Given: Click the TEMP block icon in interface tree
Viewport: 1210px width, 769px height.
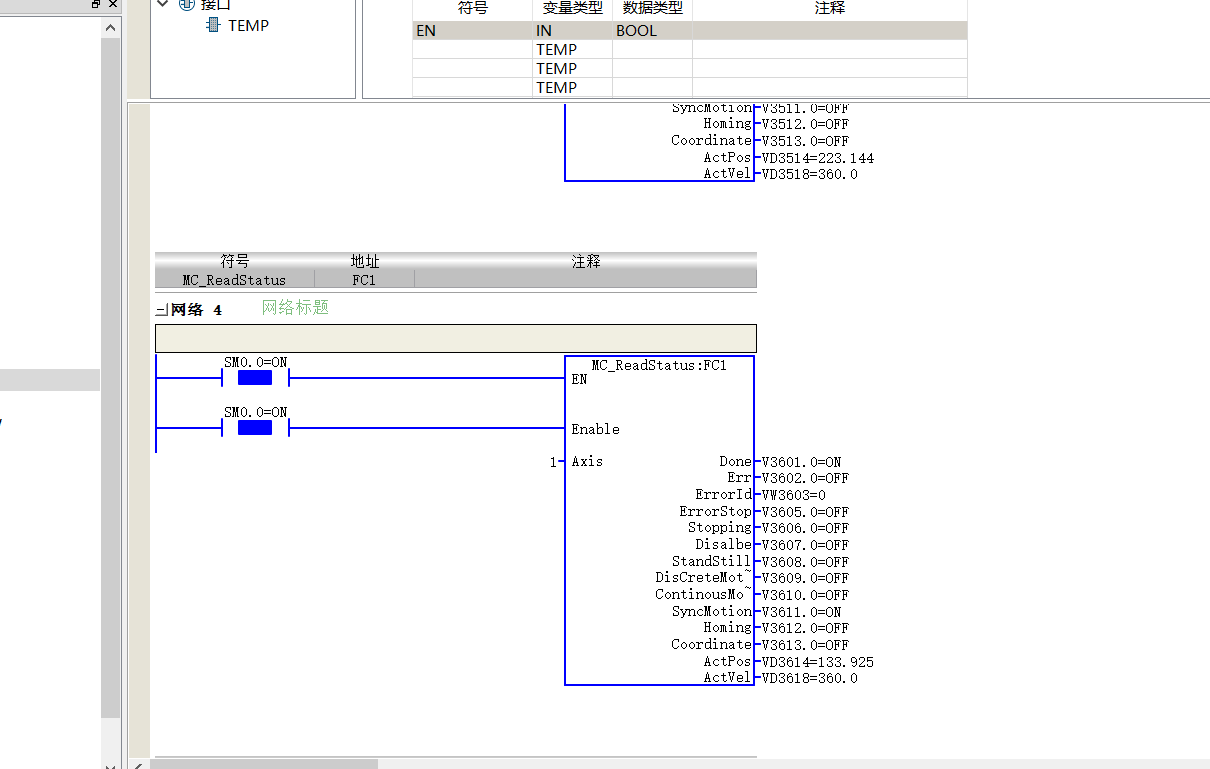Looking at the screenshot, I should tap(212, 25).
